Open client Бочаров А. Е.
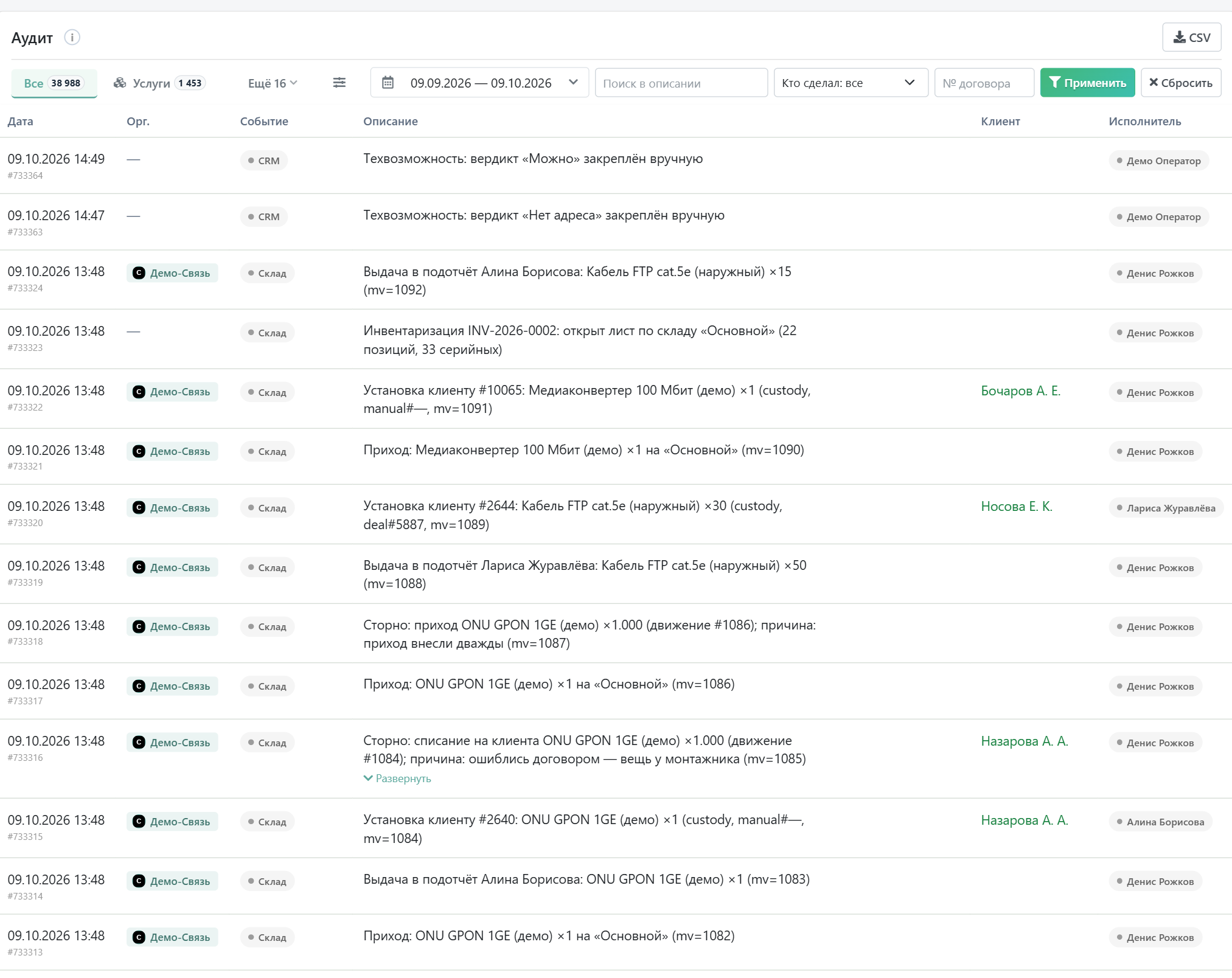The height and width of the screenshot is (978, 1232). 1020,391
